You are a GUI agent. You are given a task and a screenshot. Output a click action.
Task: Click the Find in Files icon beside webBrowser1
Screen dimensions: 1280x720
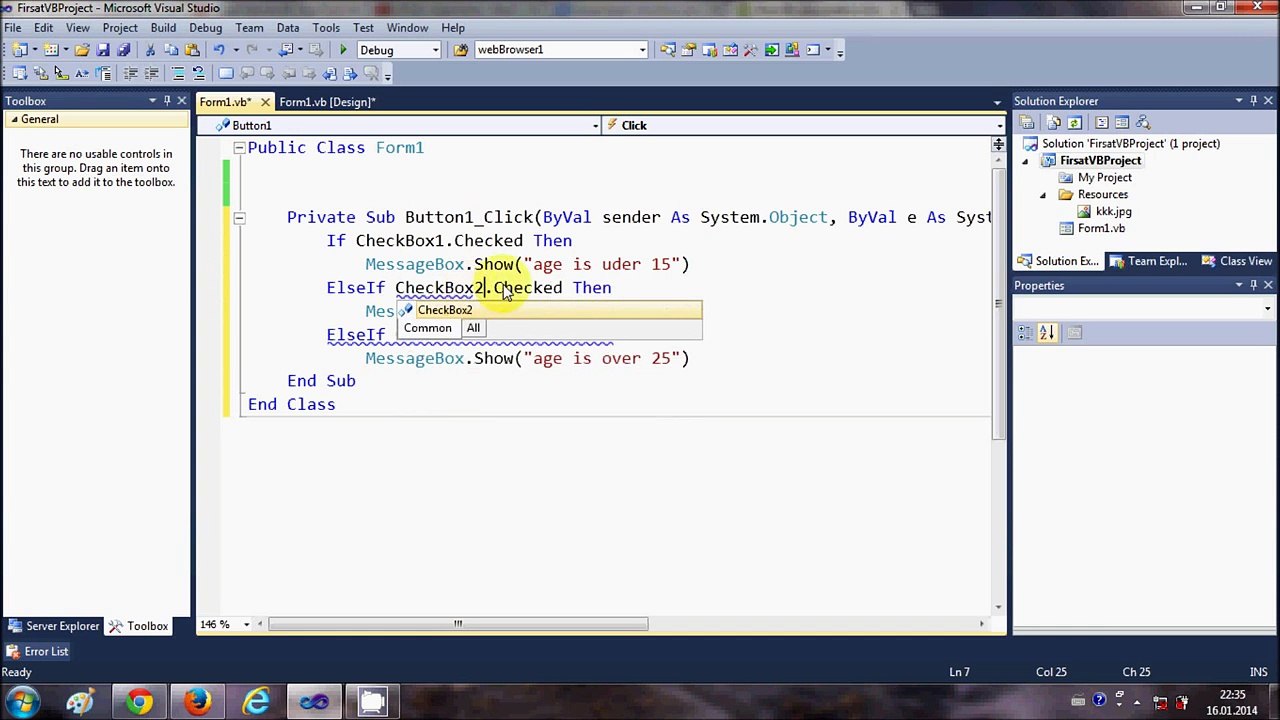click(461, 50)
